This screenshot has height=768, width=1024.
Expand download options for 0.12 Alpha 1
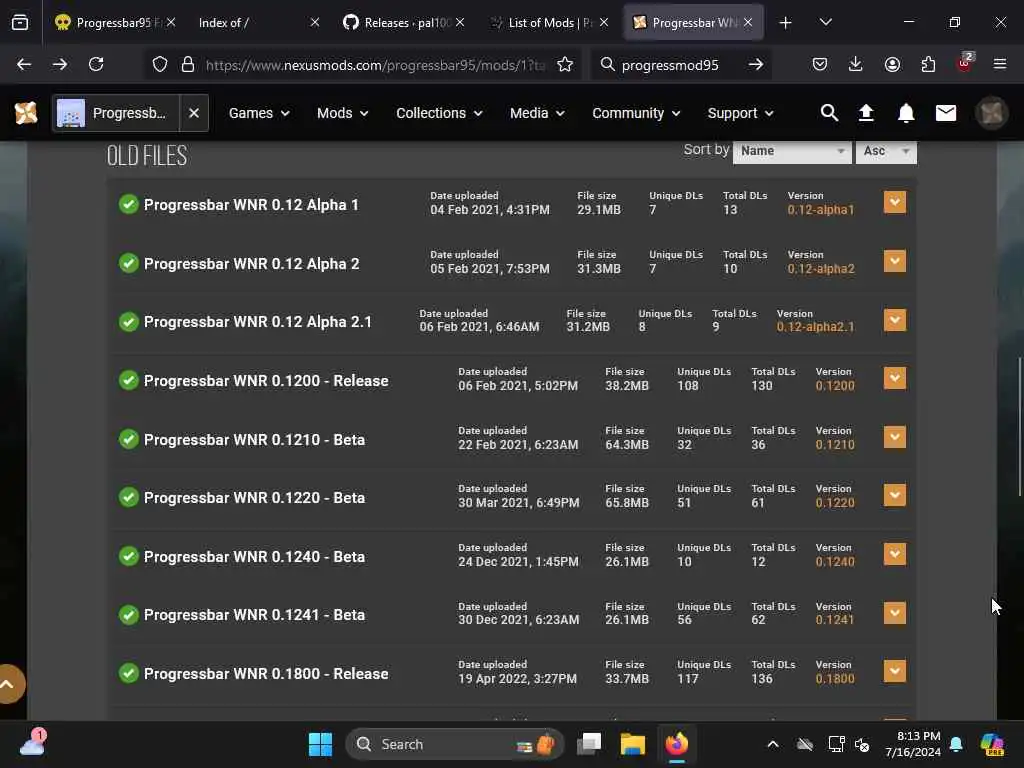point(895,202)
